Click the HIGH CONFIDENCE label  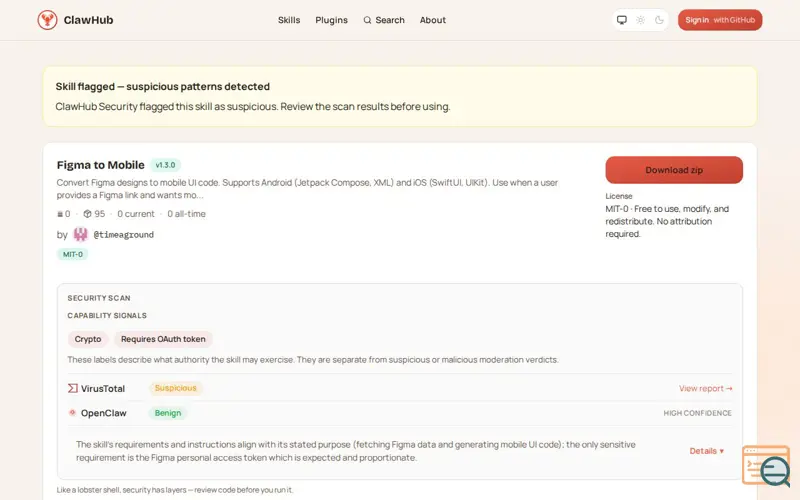(697, 413)
